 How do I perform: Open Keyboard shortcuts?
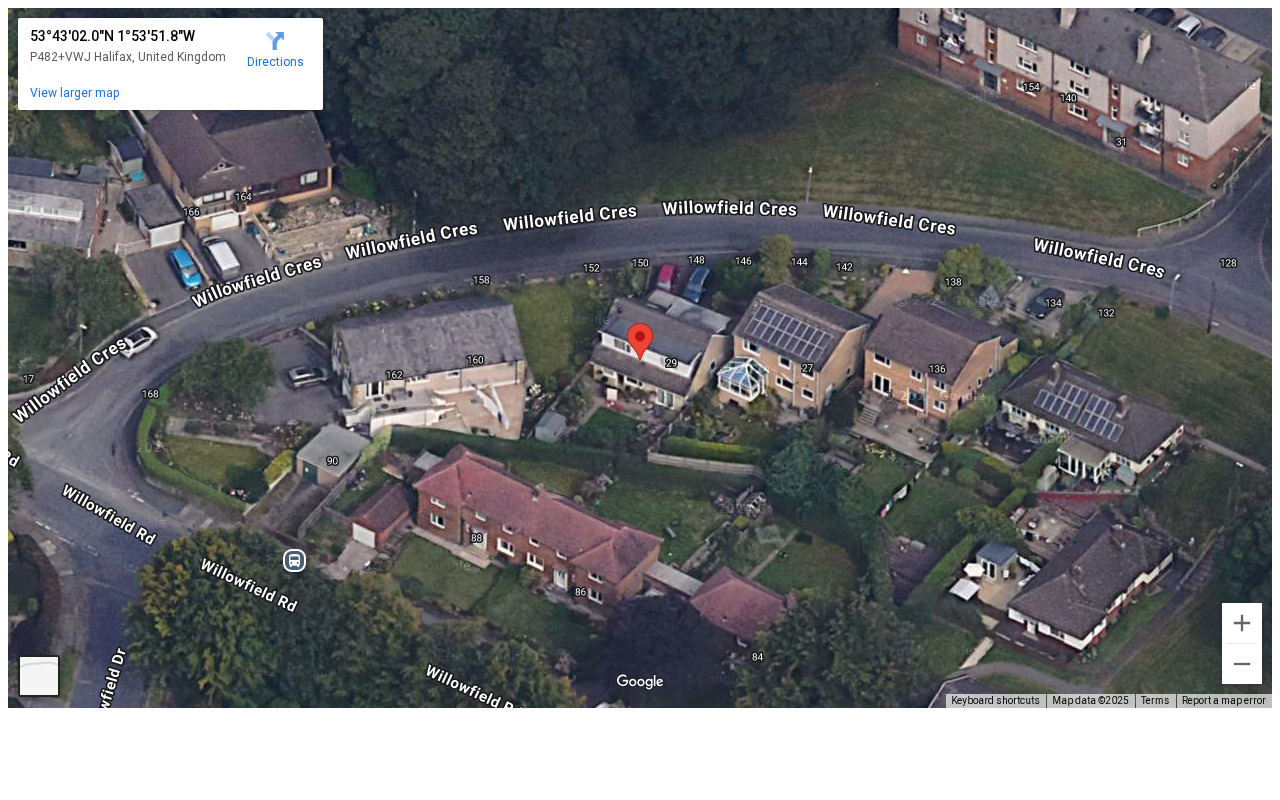[995, 701]
